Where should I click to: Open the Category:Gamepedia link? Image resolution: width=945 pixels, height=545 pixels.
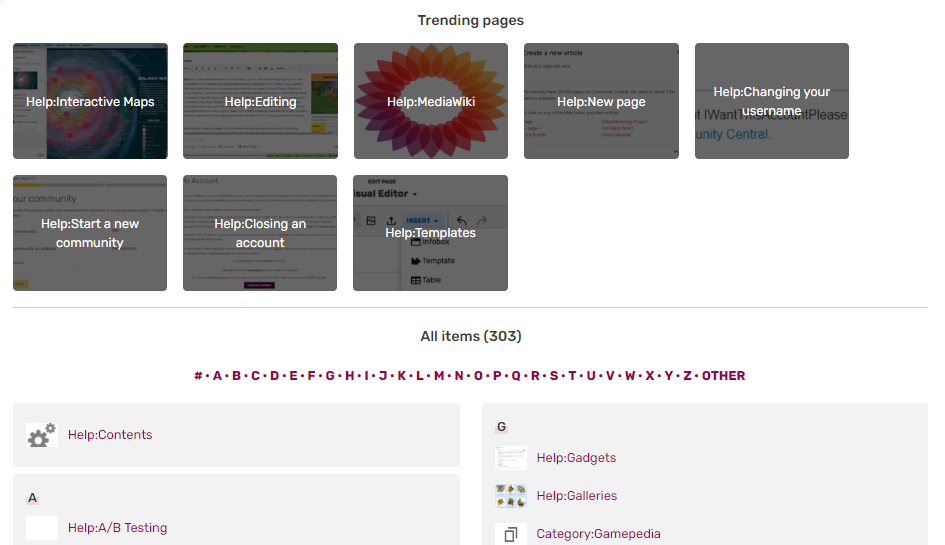pyautogui.click(x=598, y=534)
